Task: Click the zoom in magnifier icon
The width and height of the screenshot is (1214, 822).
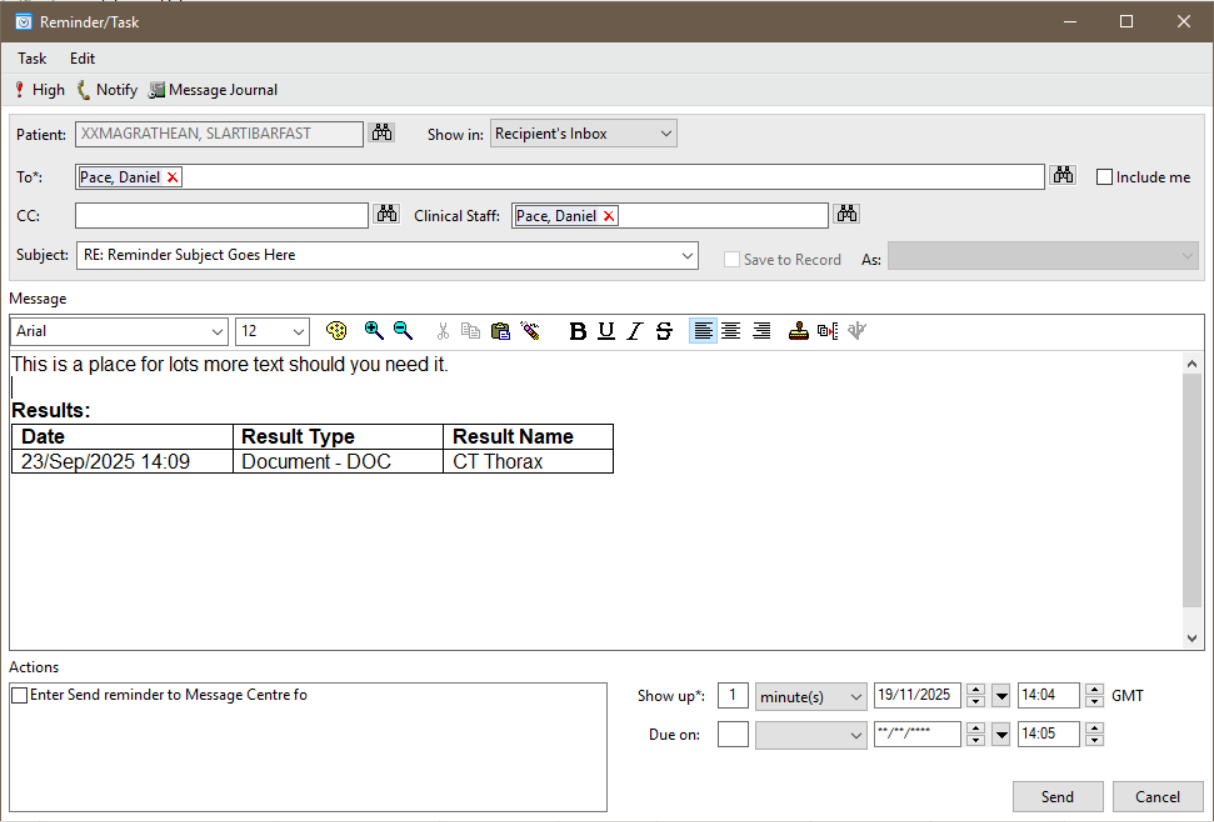Action: [x=374, y=331]
